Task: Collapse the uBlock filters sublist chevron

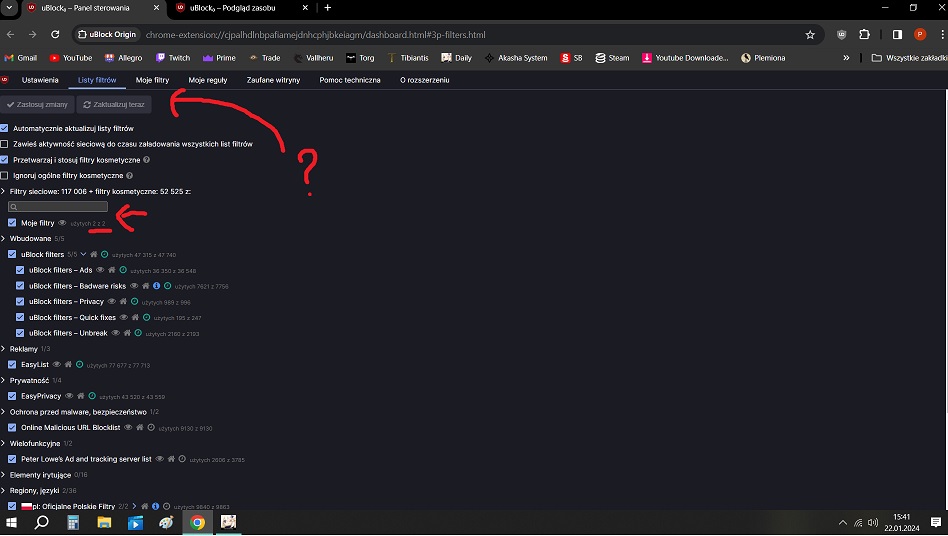Action: (x=84, y=254)
